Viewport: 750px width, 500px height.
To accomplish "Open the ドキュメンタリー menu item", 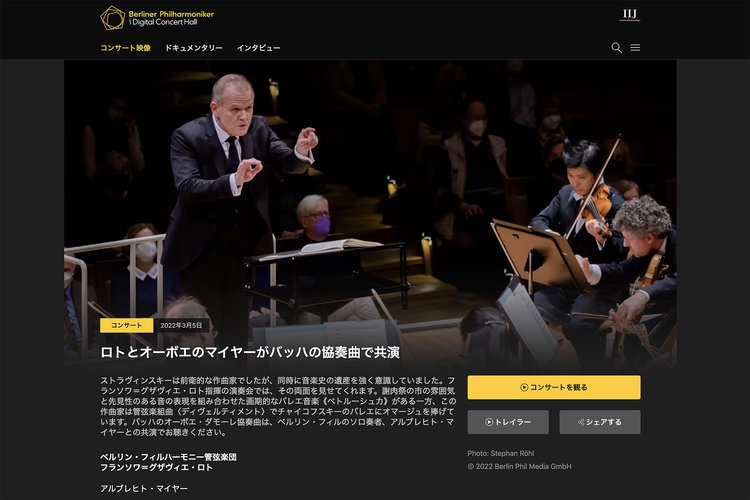I will 194,48.
